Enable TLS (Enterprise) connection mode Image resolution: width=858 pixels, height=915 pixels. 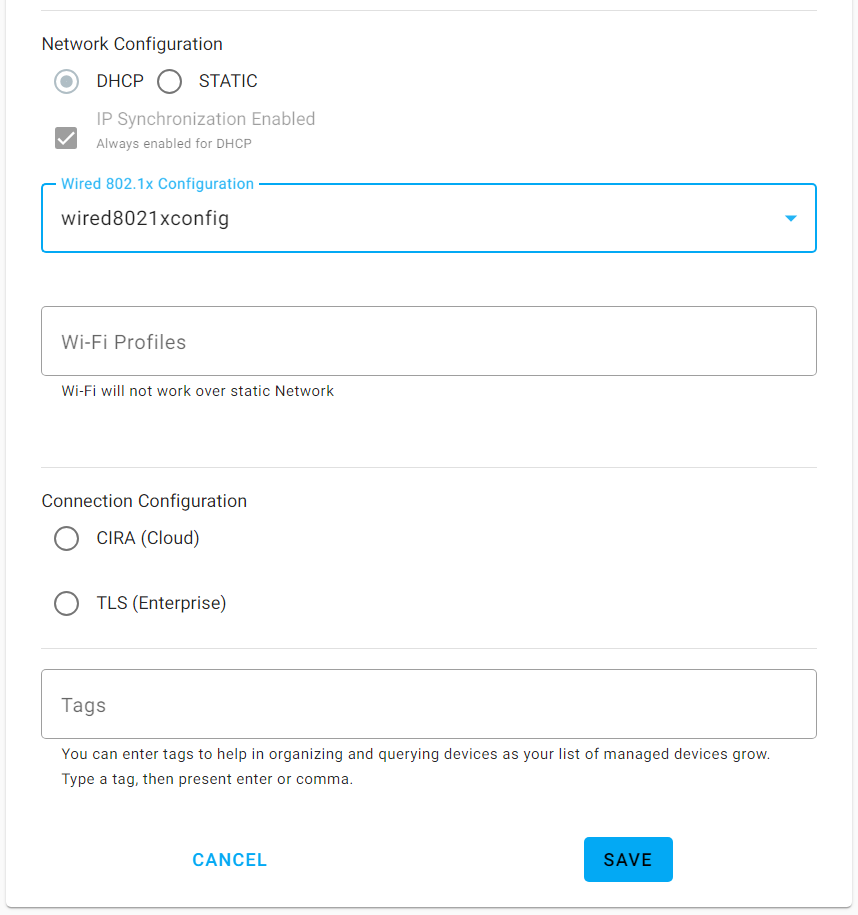pyautogui.click(x=66, y=603)
